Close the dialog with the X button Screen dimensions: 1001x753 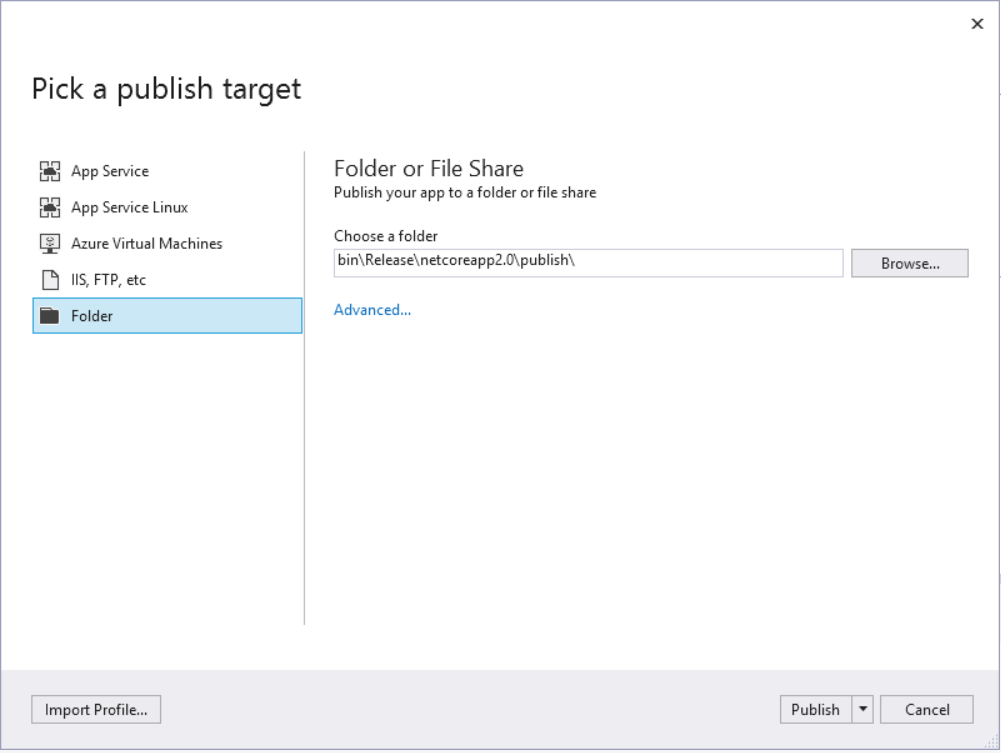pos(977,24)
